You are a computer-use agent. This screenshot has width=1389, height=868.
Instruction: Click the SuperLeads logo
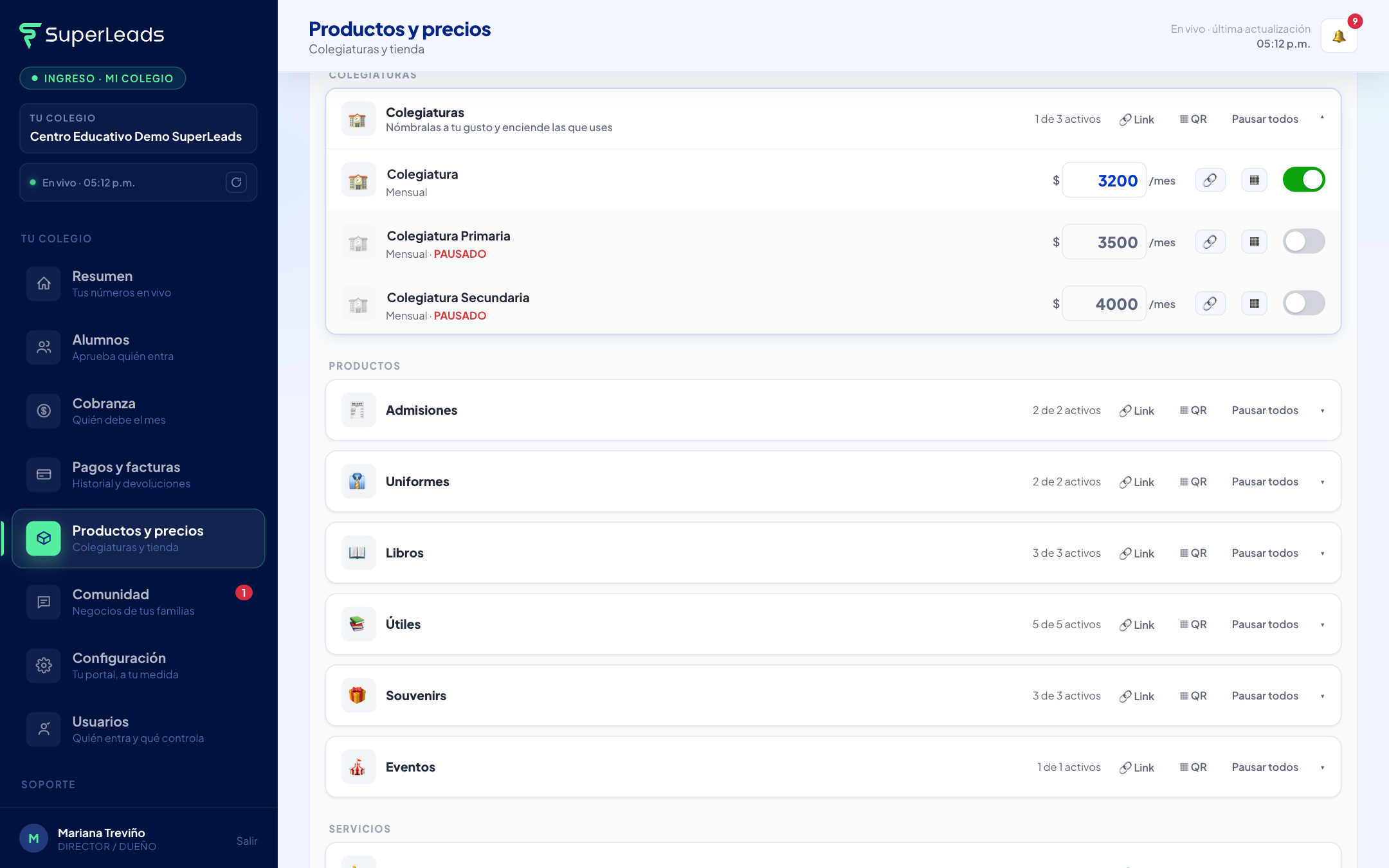click(92, 35)
